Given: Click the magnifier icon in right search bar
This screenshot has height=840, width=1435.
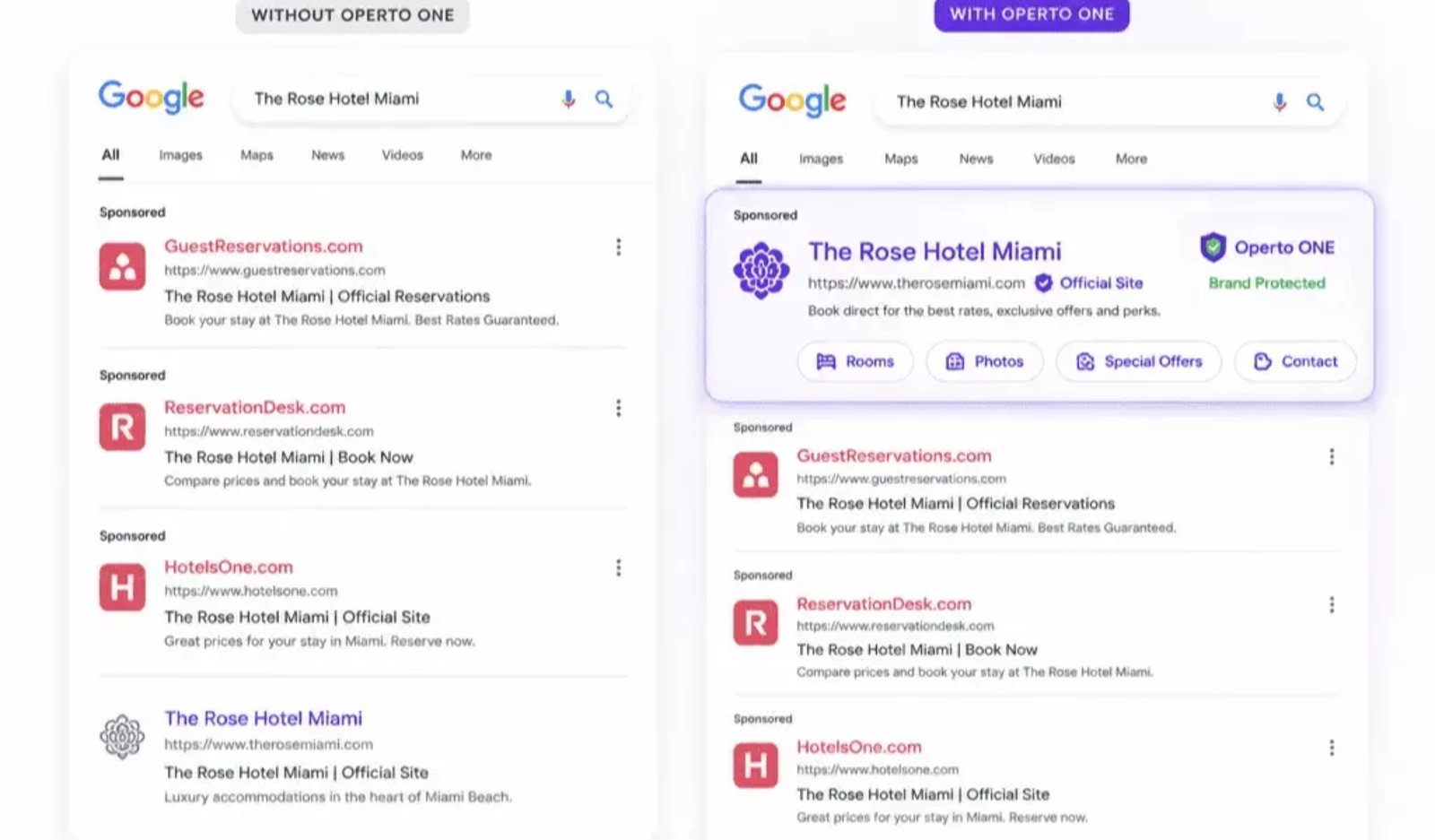Looking at the screenshot, I should [1315, 102].
